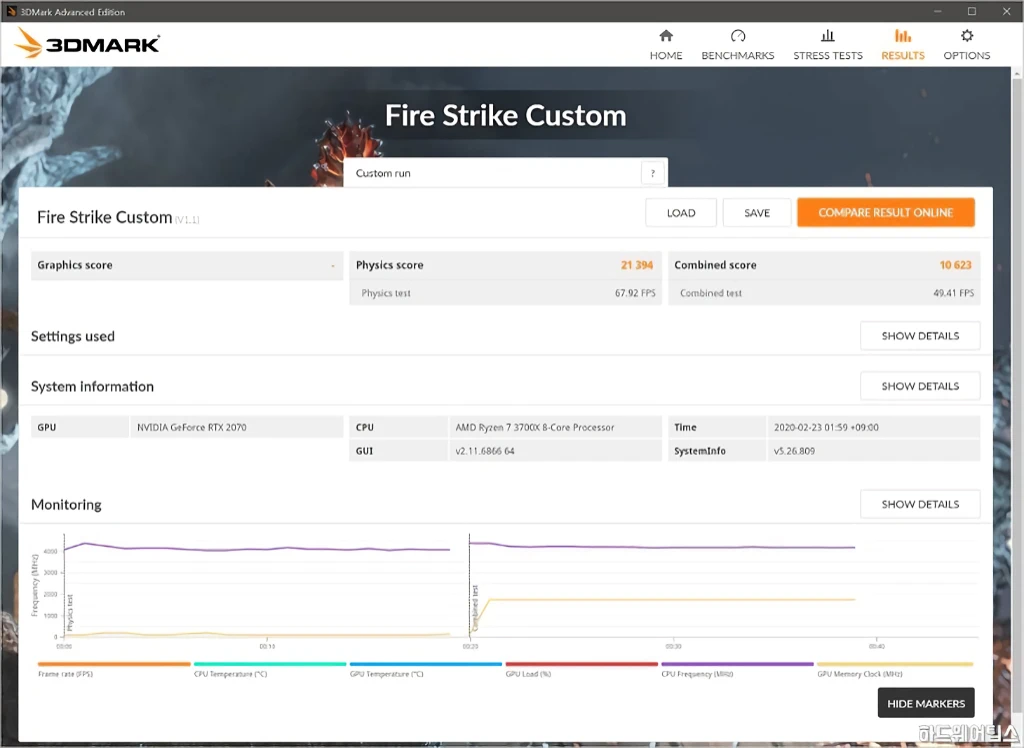
Task: Click AMD Ryzen 7 3700X processor text
Action: (x=534, y=427)
